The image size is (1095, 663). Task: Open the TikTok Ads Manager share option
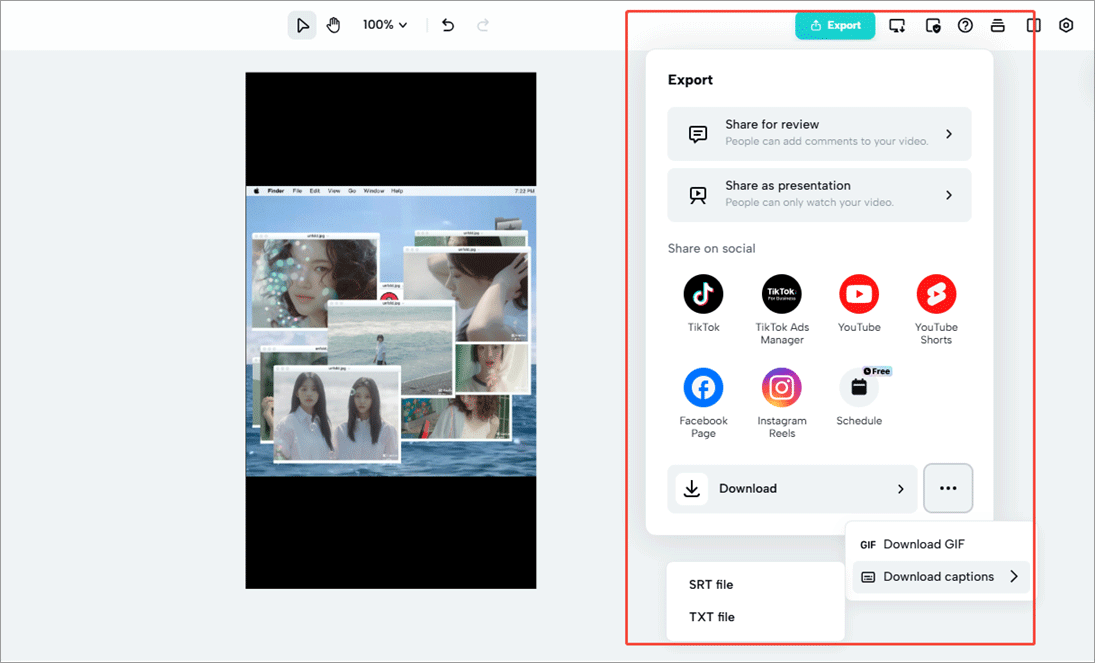(x=781, y=293)
